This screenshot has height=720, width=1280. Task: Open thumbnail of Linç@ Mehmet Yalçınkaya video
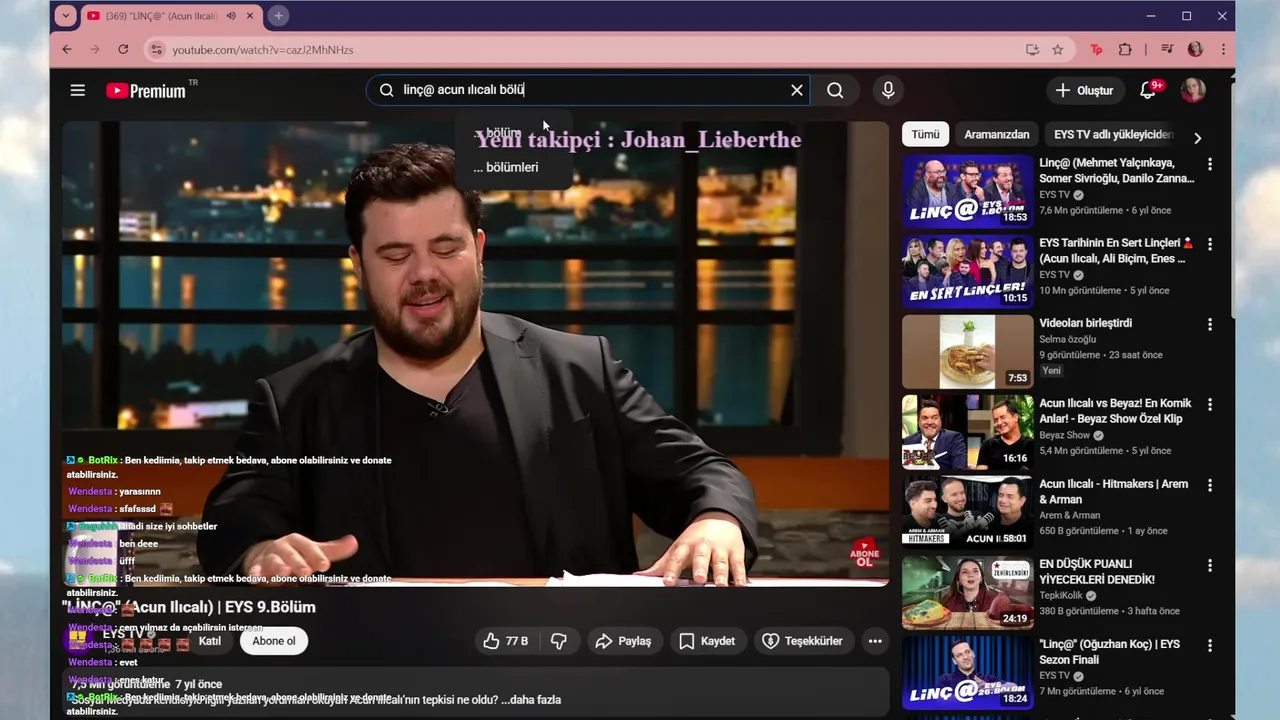[968, 191]
